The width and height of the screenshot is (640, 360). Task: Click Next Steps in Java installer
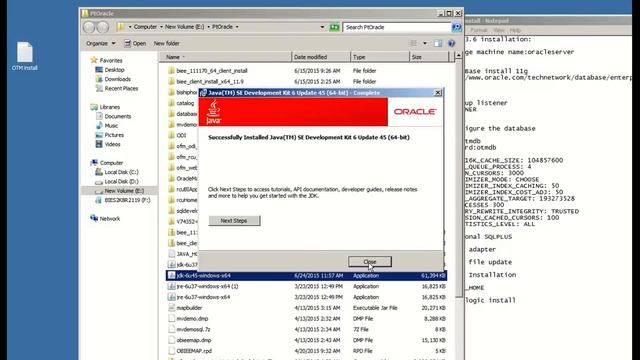point(234,220)
